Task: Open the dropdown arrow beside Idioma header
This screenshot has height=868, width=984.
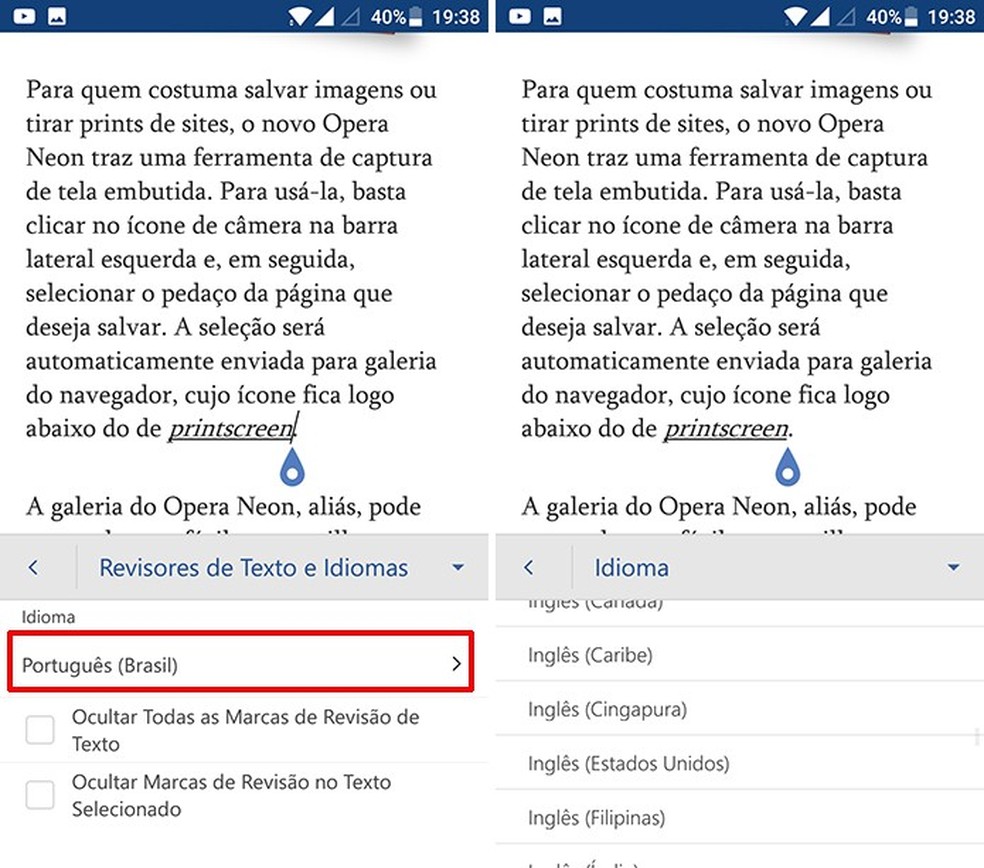Action: click(x=952, y=567)
